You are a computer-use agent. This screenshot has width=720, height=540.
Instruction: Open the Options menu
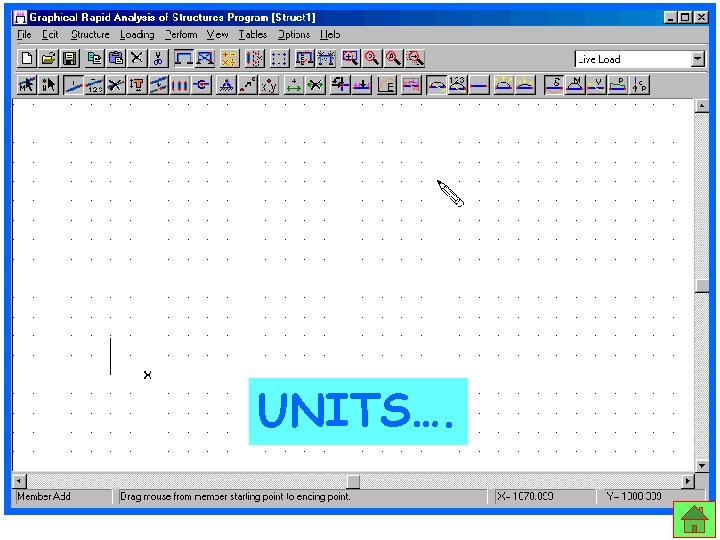click(294, 34)
